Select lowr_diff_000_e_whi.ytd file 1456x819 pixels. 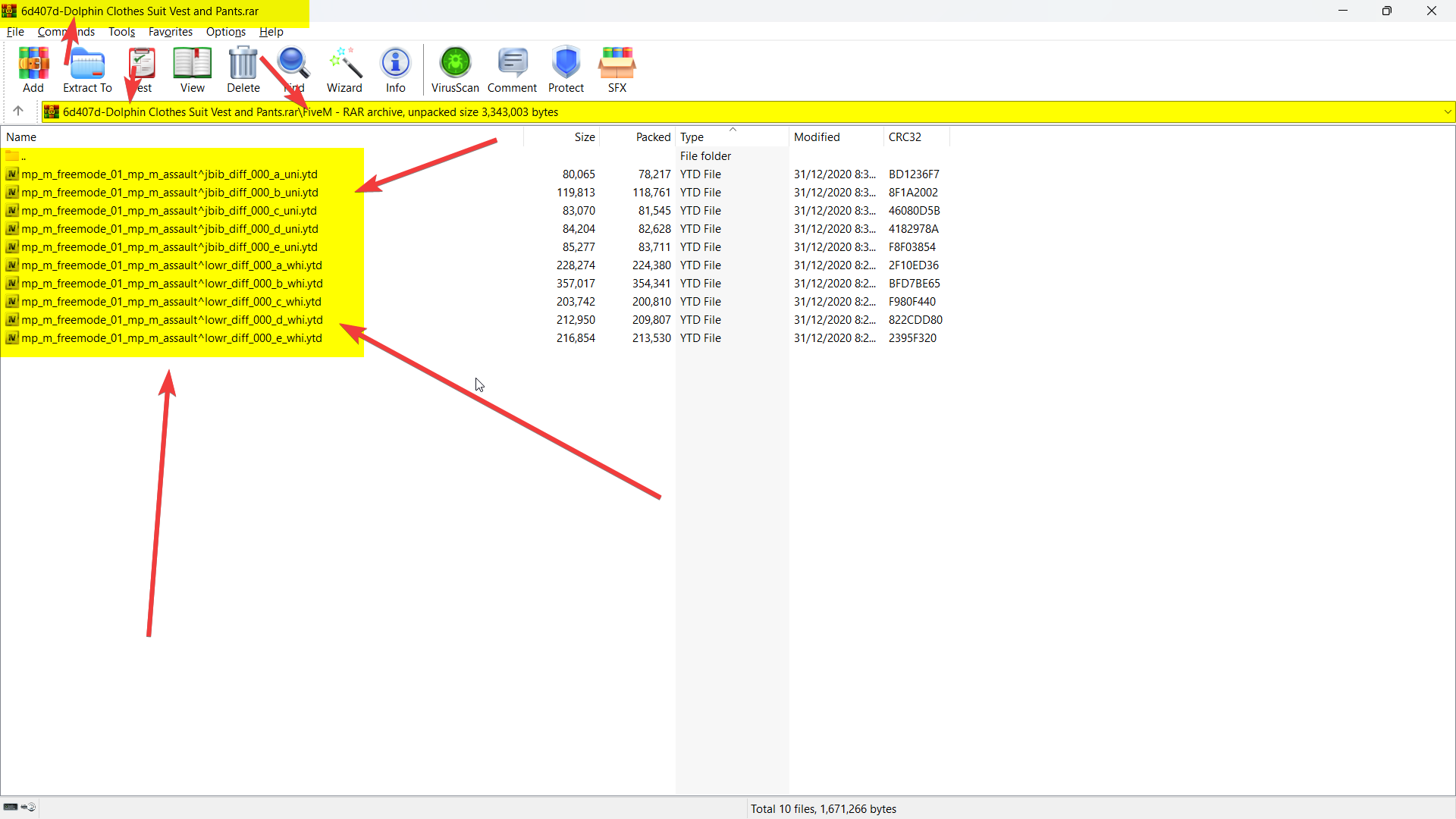(x=171, y=338)
